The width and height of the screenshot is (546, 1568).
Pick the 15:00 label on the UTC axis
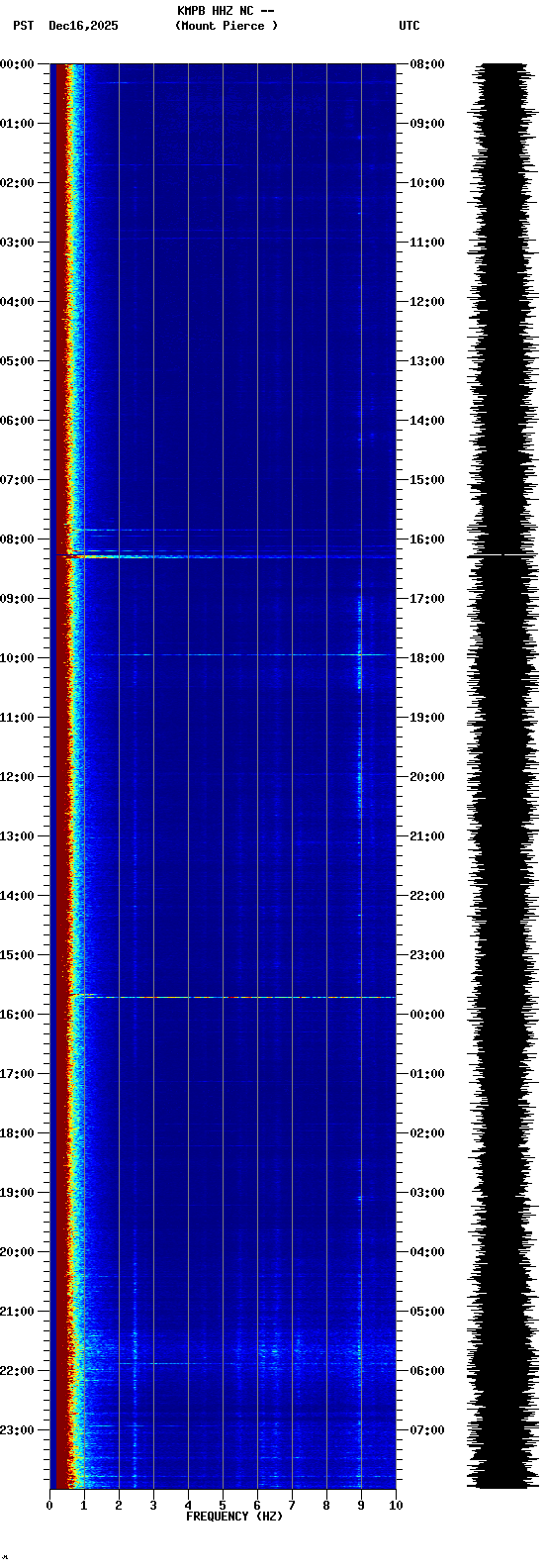426,480
